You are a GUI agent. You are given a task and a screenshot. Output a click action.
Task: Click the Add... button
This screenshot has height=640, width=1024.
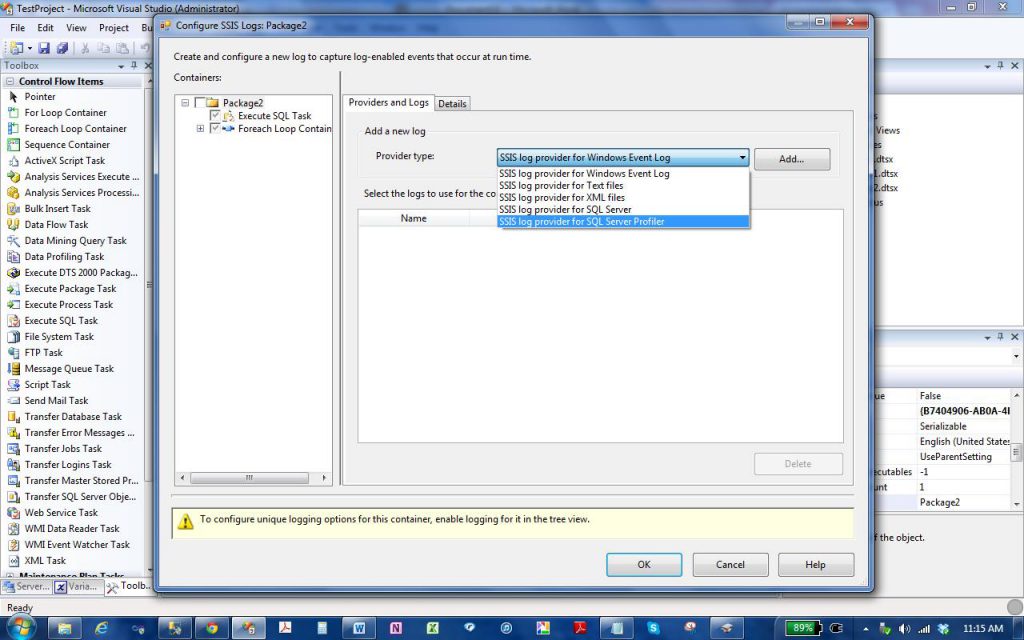(791, 158)
